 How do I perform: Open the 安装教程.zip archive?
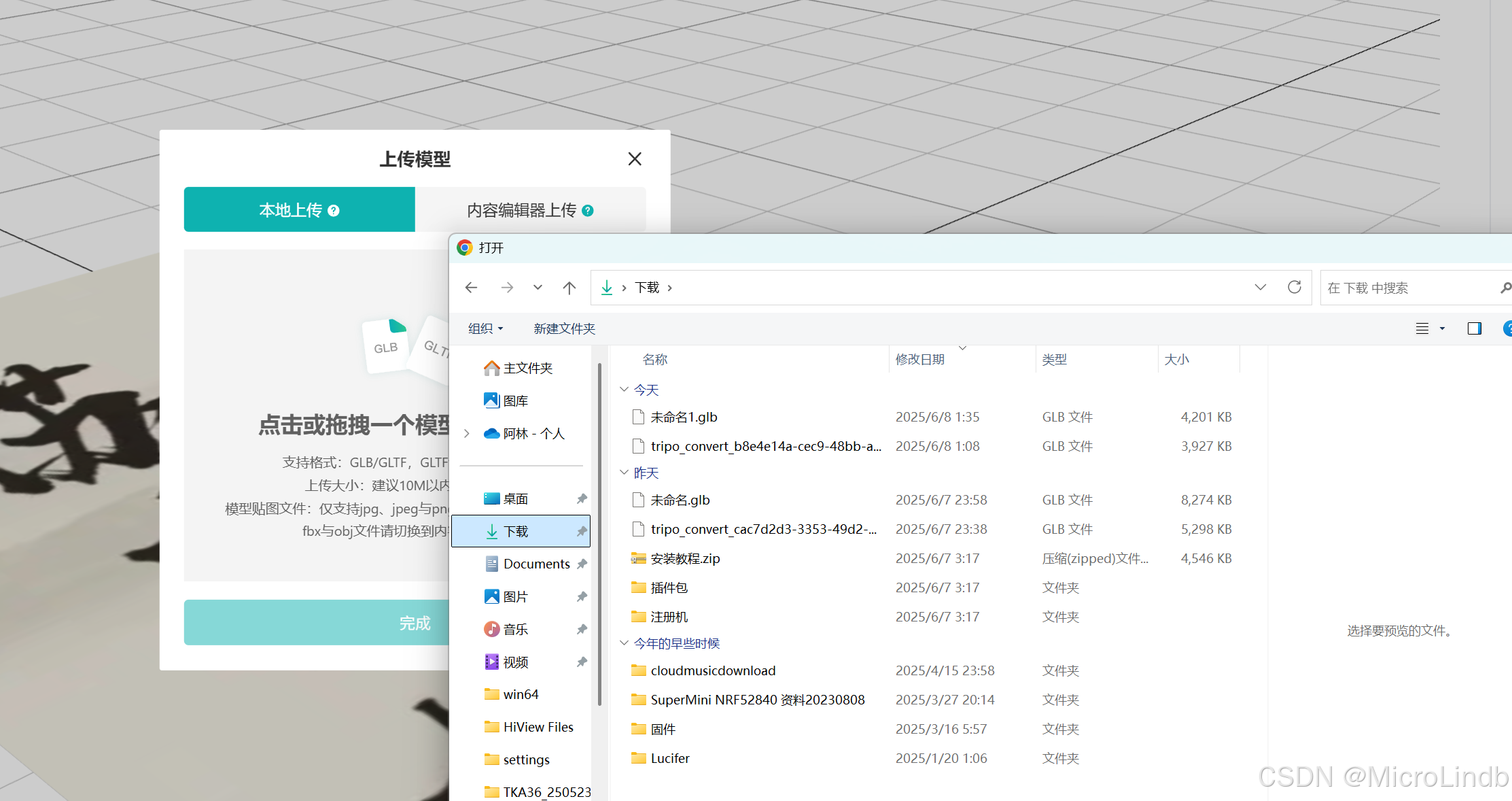pyautogui.click(x=685, y=558)
